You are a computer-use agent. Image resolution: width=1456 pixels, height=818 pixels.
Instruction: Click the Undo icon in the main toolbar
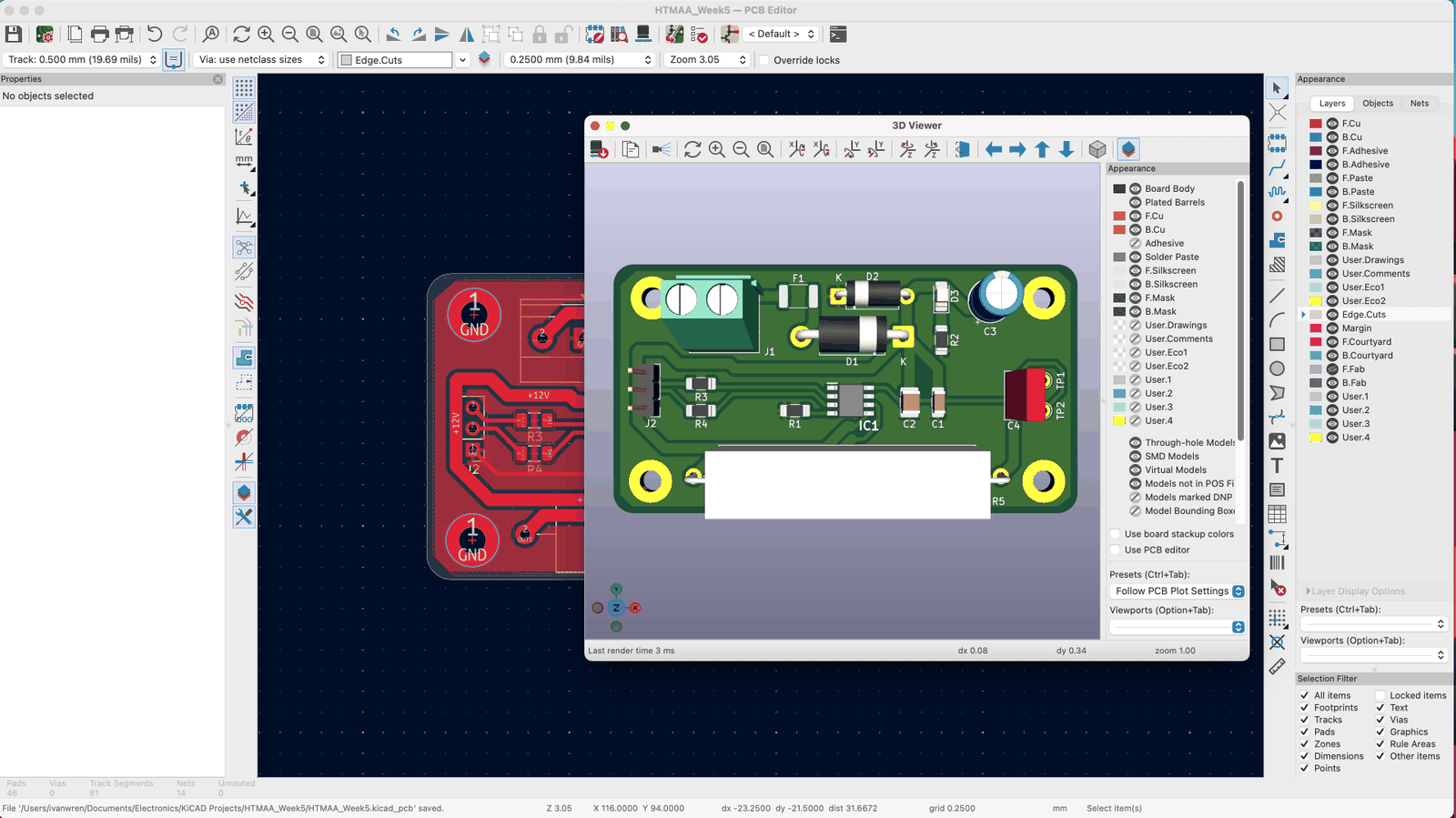pyautogui.click(x=155, y=34)
